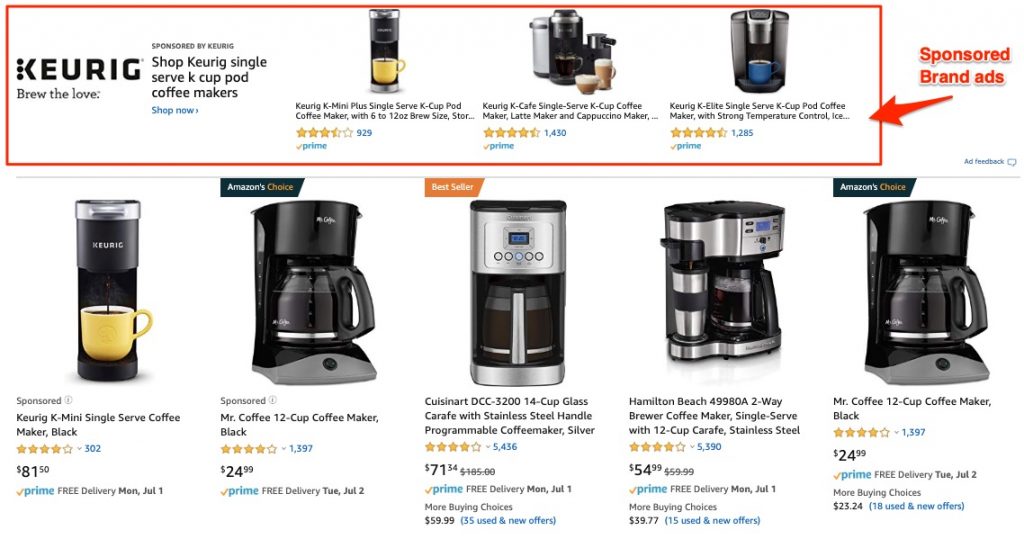1024x539 pixels.
Task: Open 18 used & new offers link
Action: point(916,506)
